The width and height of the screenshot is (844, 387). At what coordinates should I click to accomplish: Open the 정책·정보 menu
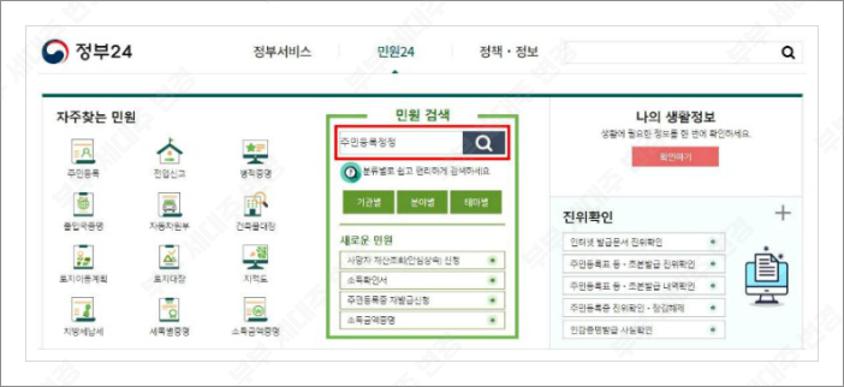pos(509,52)
